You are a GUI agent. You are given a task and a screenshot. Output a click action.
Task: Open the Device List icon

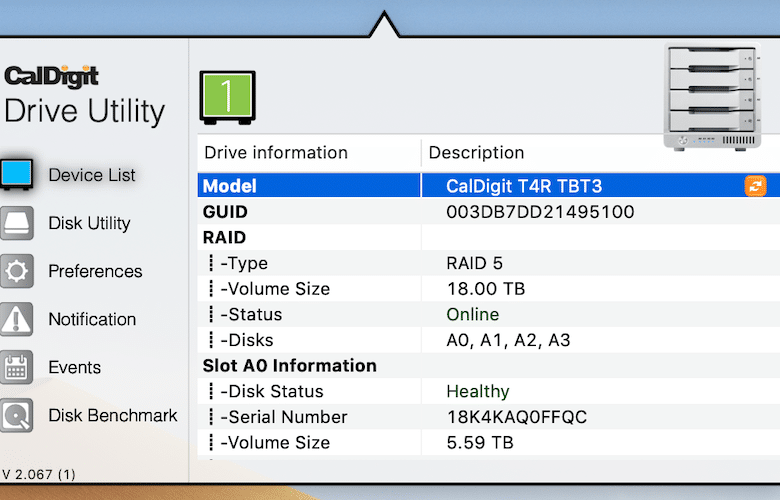point(17,174)
